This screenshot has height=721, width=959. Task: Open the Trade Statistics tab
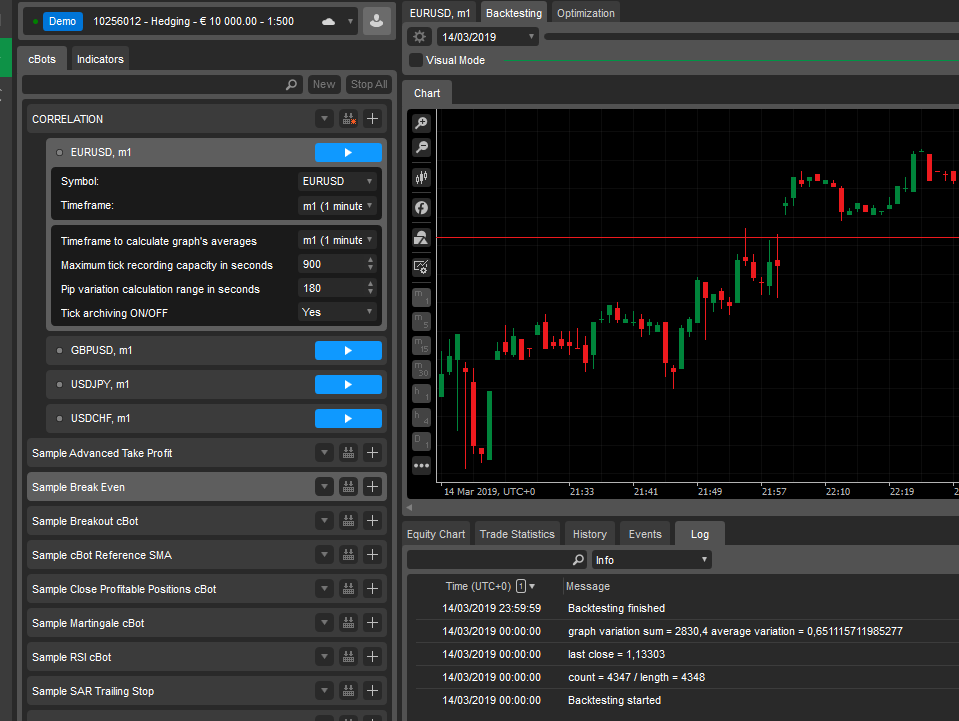pos(517,534)
